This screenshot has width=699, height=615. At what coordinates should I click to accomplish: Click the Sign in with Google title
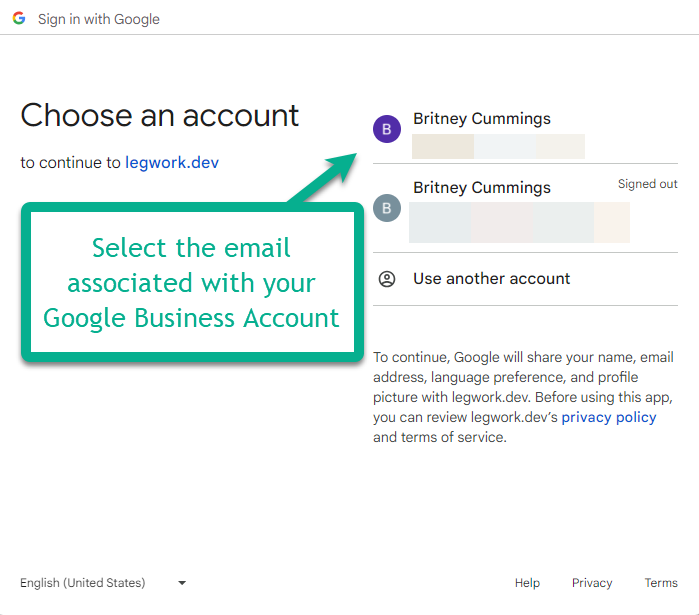[99, 19]
